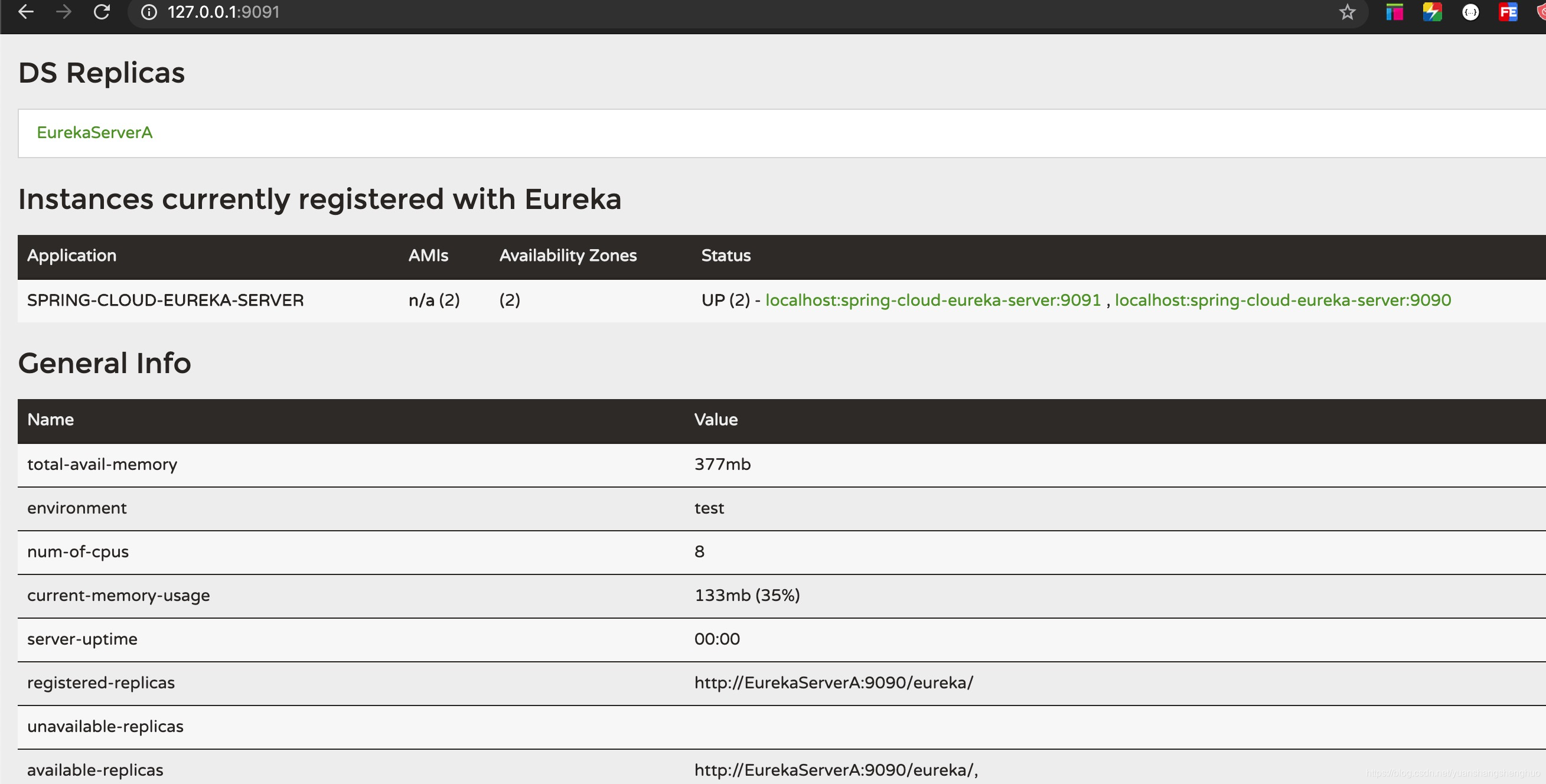Select SPRING-CLOUD-EUREKA-SERVER application name
The image size is (1546, 784).
(165, 300)
